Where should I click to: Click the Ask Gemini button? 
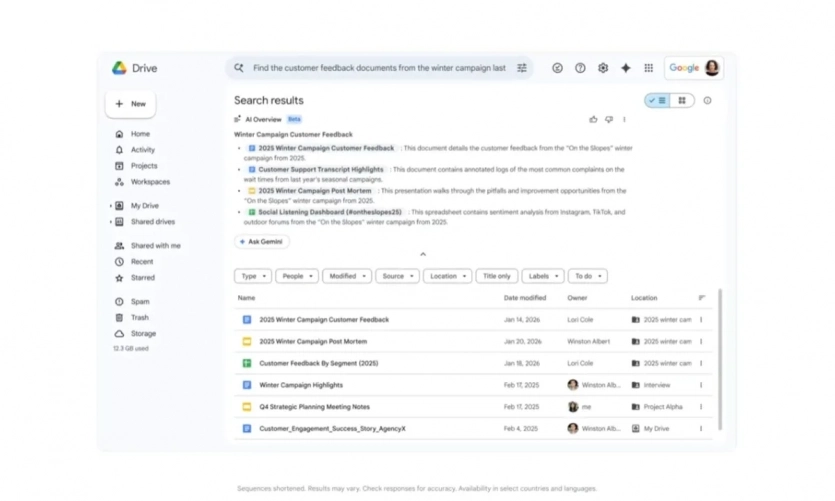[262, 242]
